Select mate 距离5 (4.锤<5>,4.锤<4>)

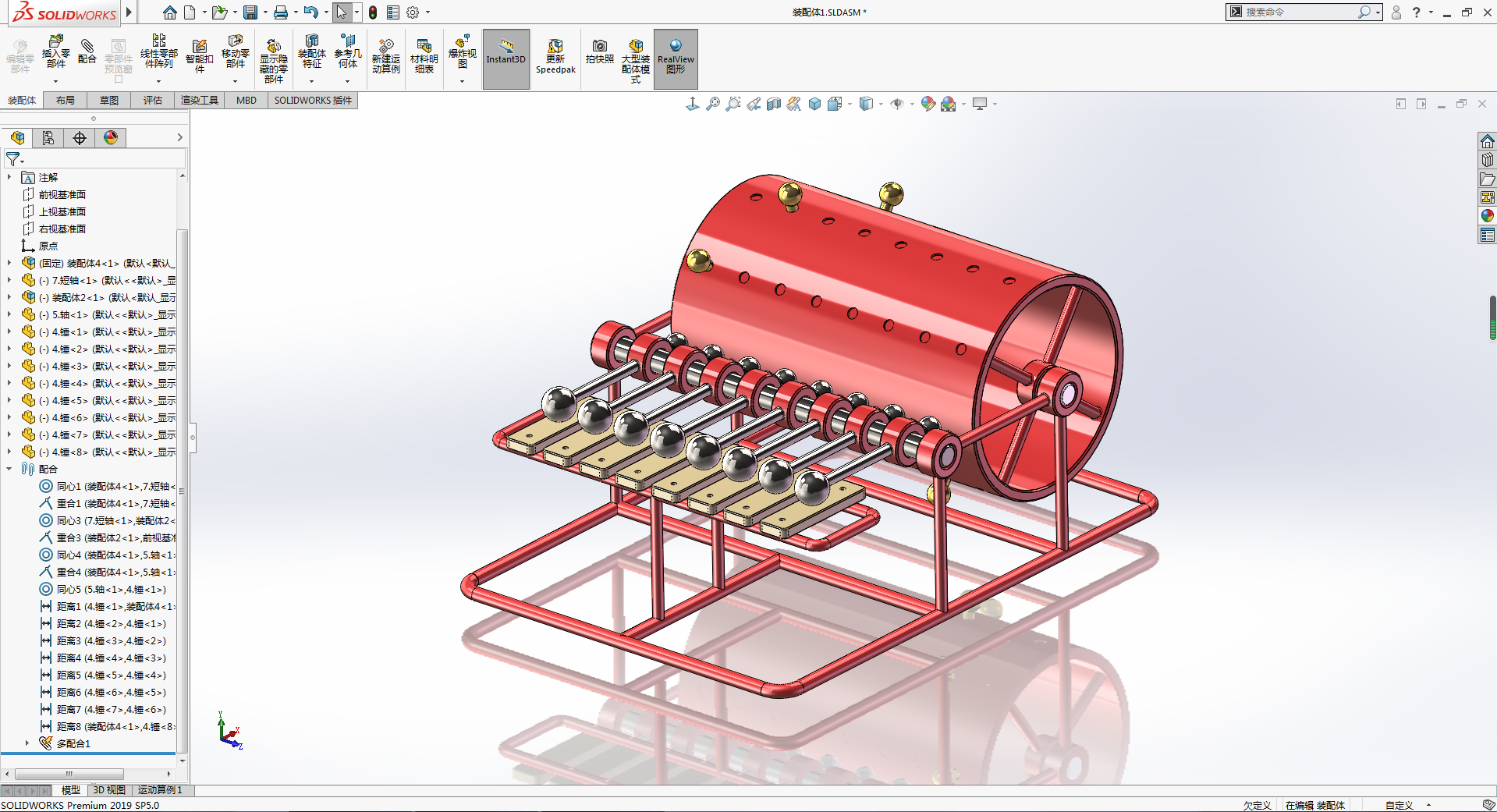(102, 675)
